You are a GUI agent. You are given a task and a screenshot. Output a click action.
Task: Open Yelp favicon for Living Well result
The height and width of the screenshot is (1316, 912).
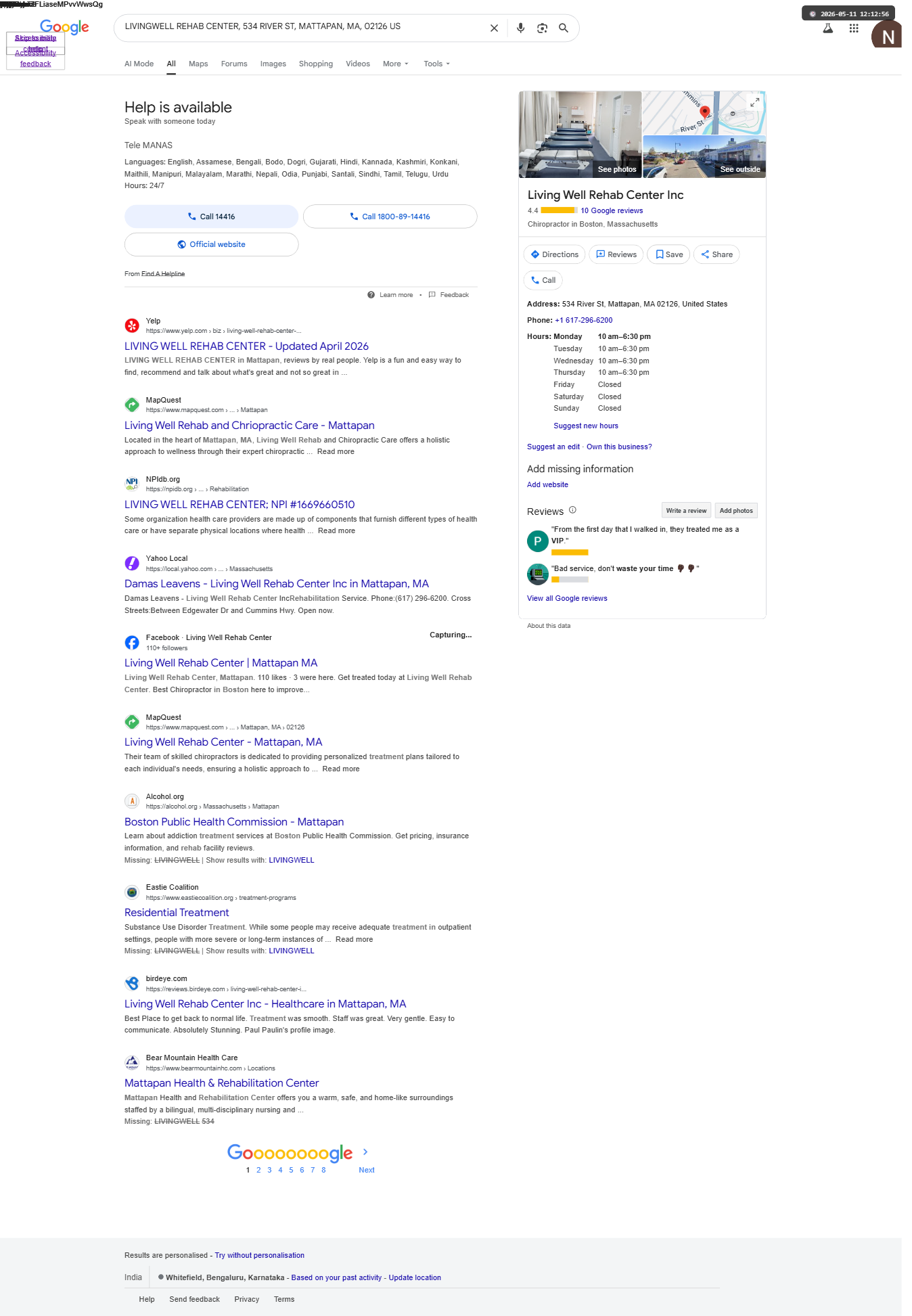click(x=132, y=325)
